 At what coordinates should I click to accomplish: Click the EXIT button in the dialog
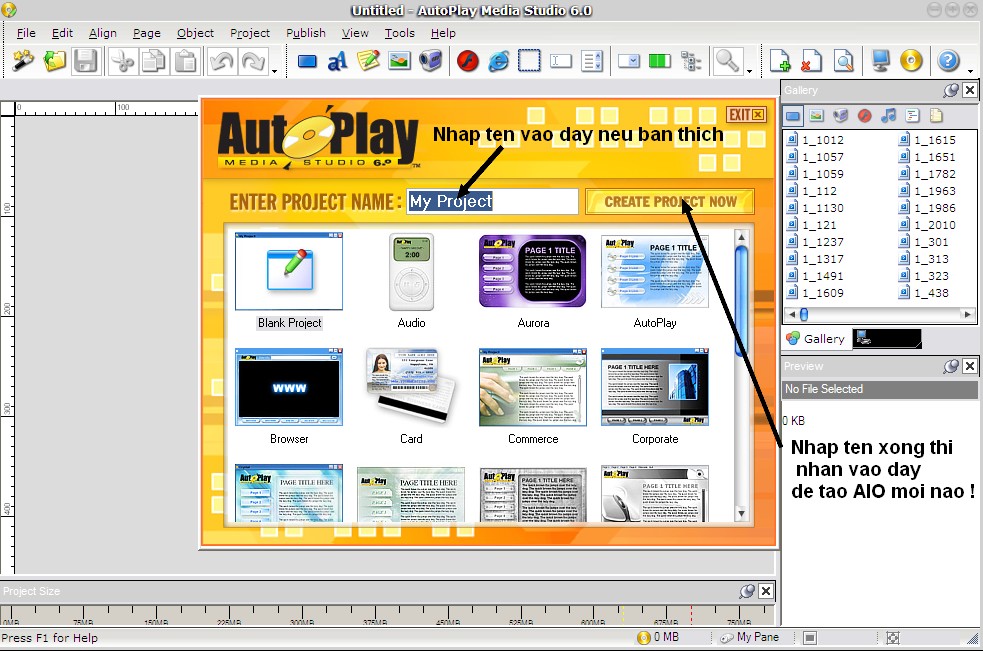tap(746, 114)
